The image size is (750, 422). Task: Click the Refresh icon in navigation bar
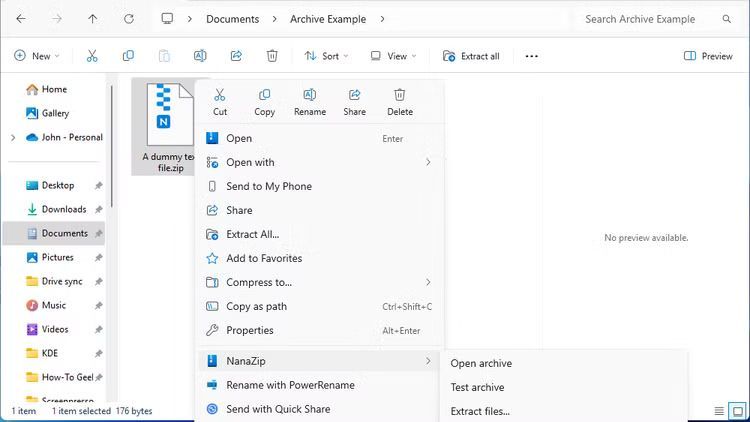pyautogui.click(x=129, y=19)
